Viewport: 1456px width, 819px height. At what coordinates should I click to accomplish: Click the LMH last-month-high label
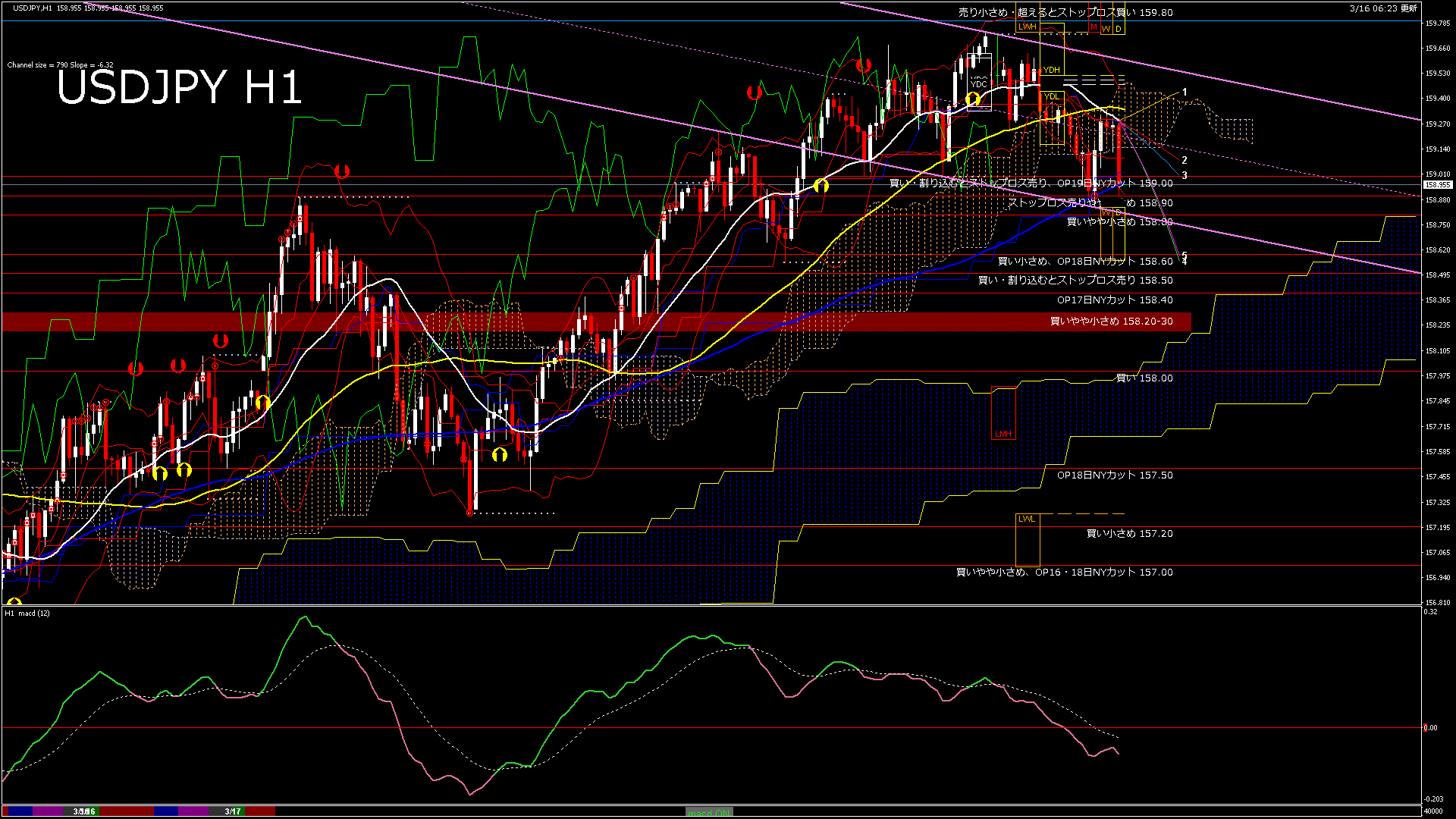[1003, 434]
